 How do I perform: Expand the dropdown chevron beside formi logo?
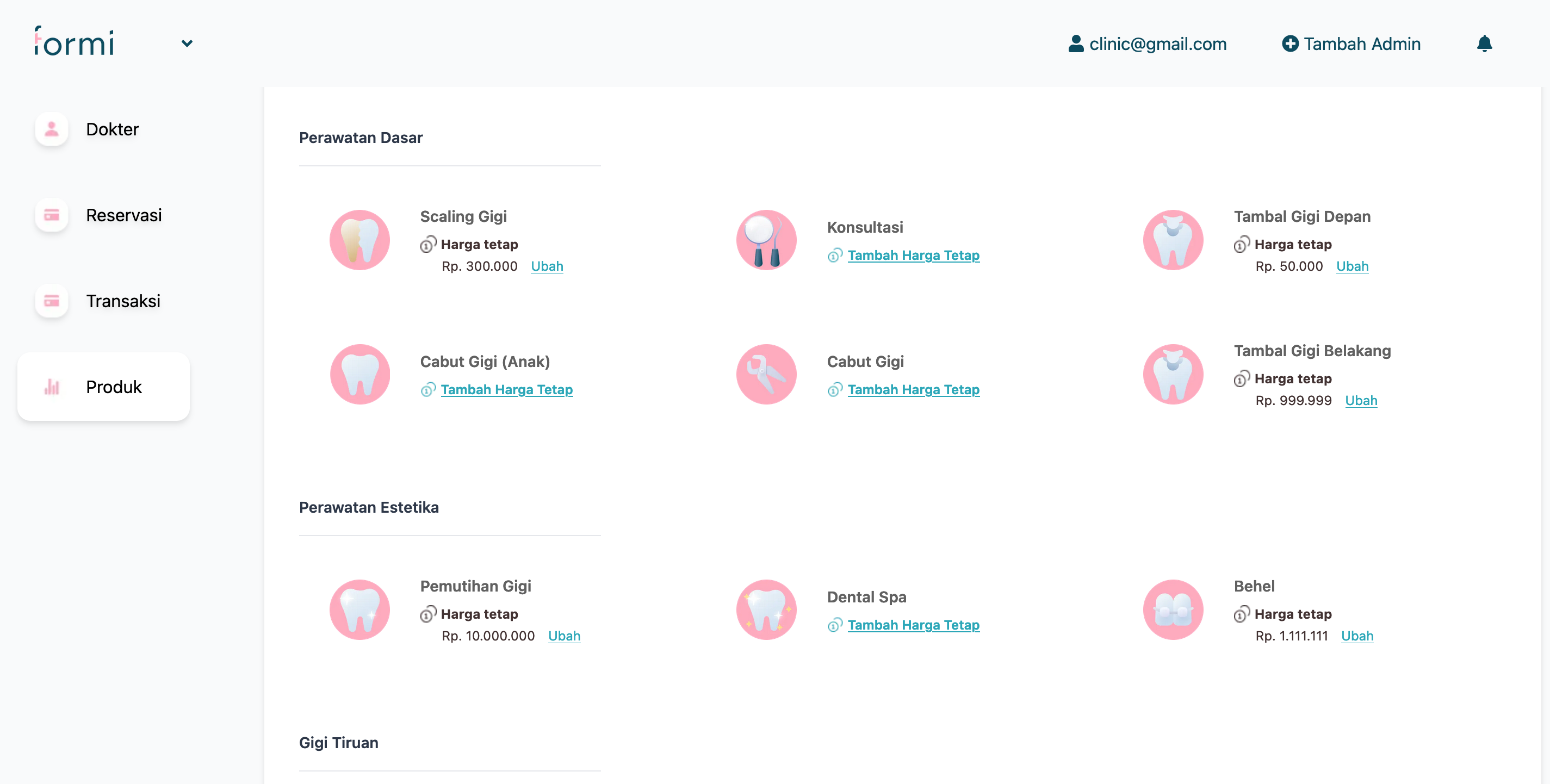(x=187, y=43)
